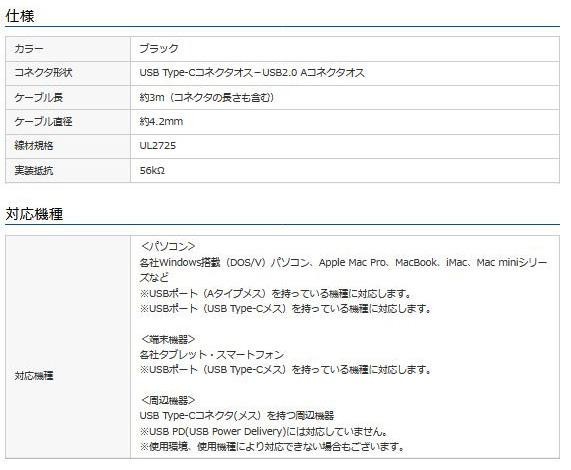Click the <端末機器> subheading text

pyautogui.click(x=168, y=339)
